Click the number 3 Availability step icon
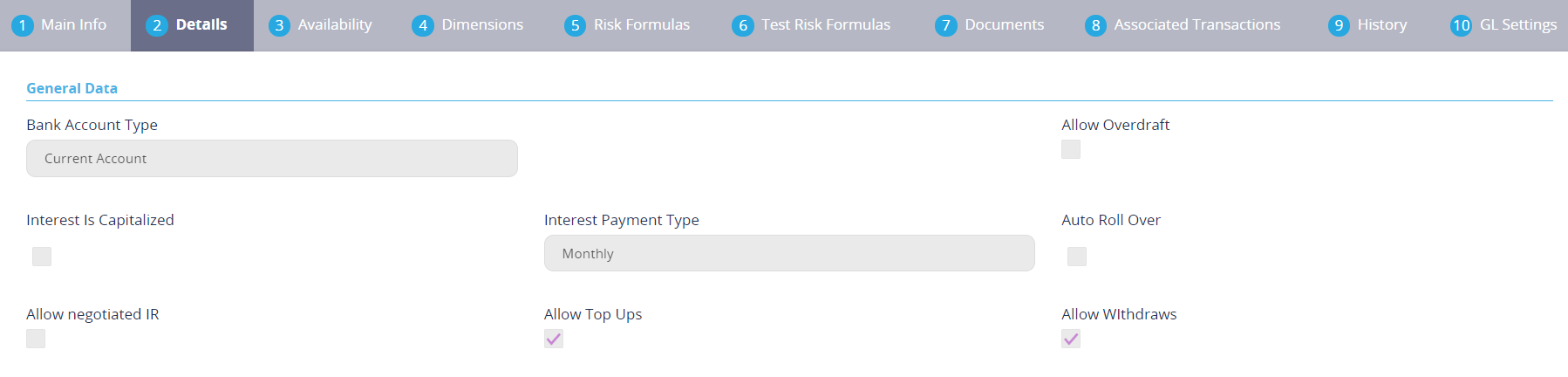Viewport: 1568px width, 377px height. pos(279,25)
